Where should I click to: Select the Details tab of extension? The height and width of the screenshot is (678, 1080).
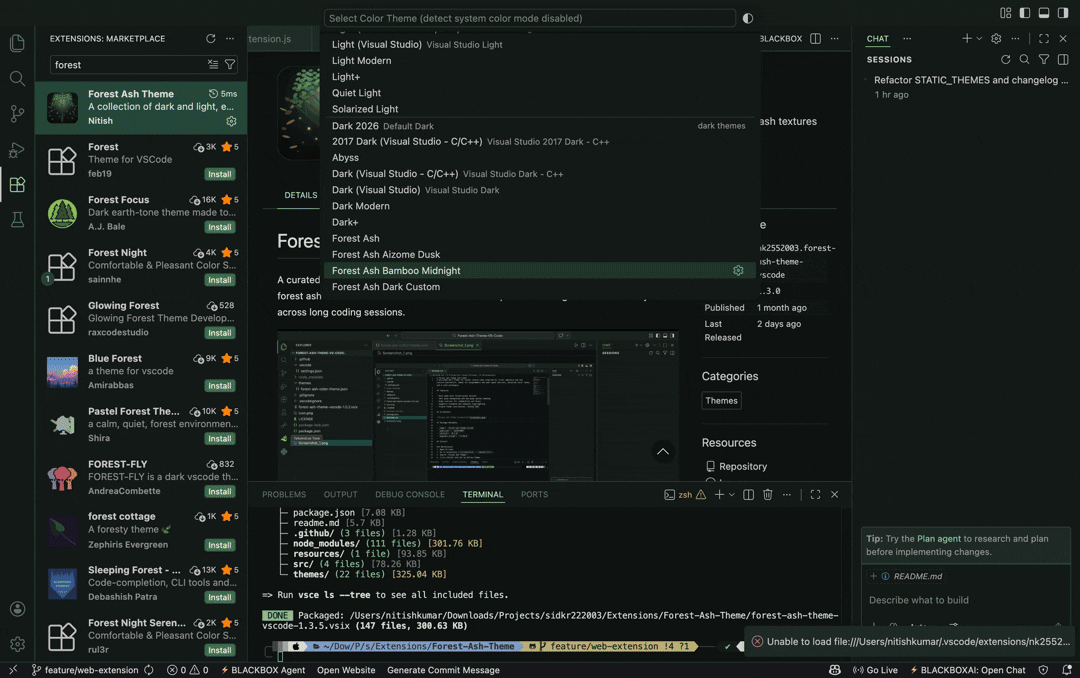click(301, 196)
